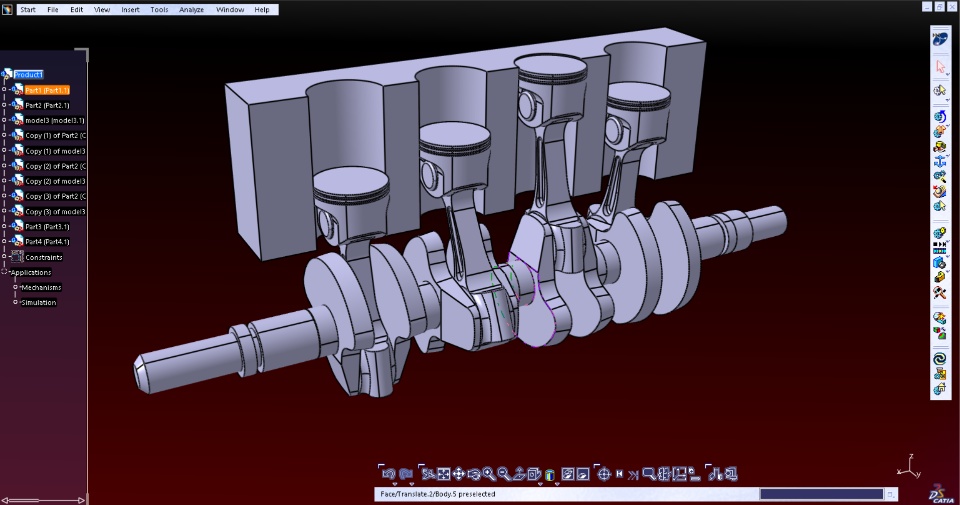Open the Edit menu
The width and height of the screenshot is (960, 505).
(x=77, y=9)
